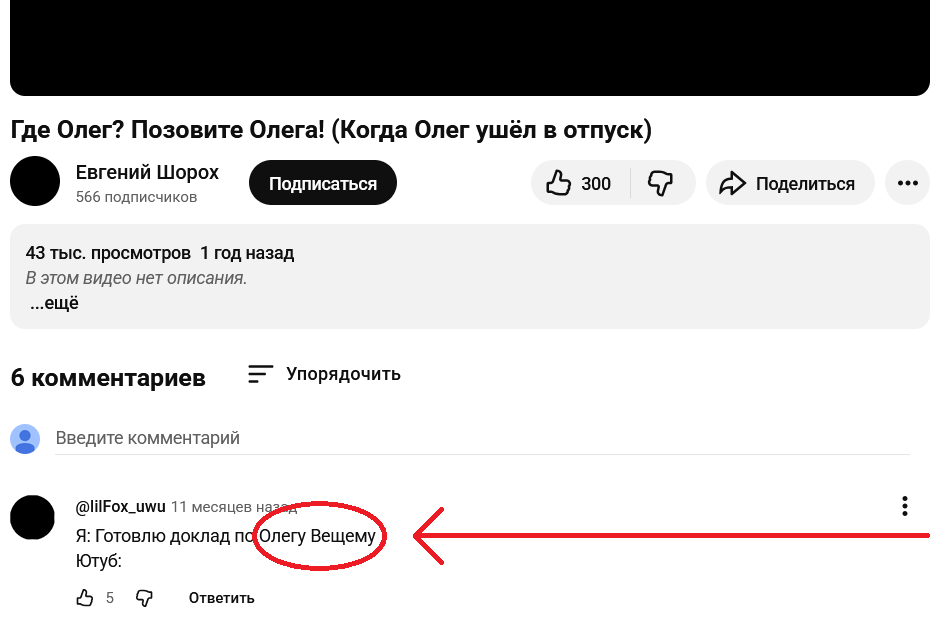Like the video with 300 likes

[578, 183]
